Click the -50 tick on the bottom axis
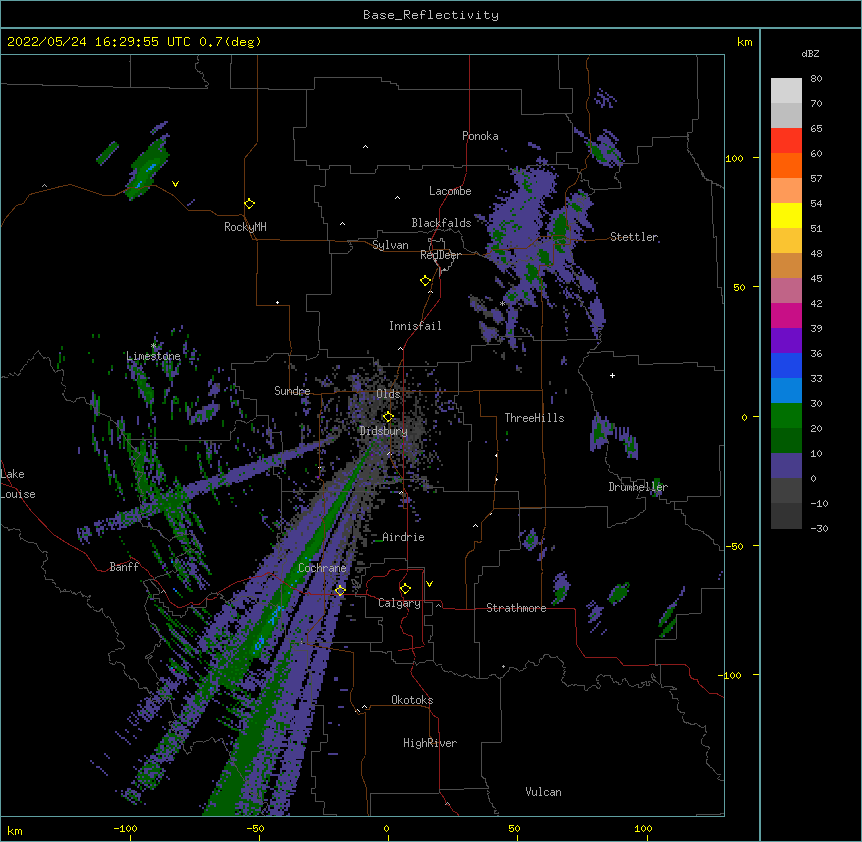The width and height of the screenshot is (862, 842). point(255,828)
